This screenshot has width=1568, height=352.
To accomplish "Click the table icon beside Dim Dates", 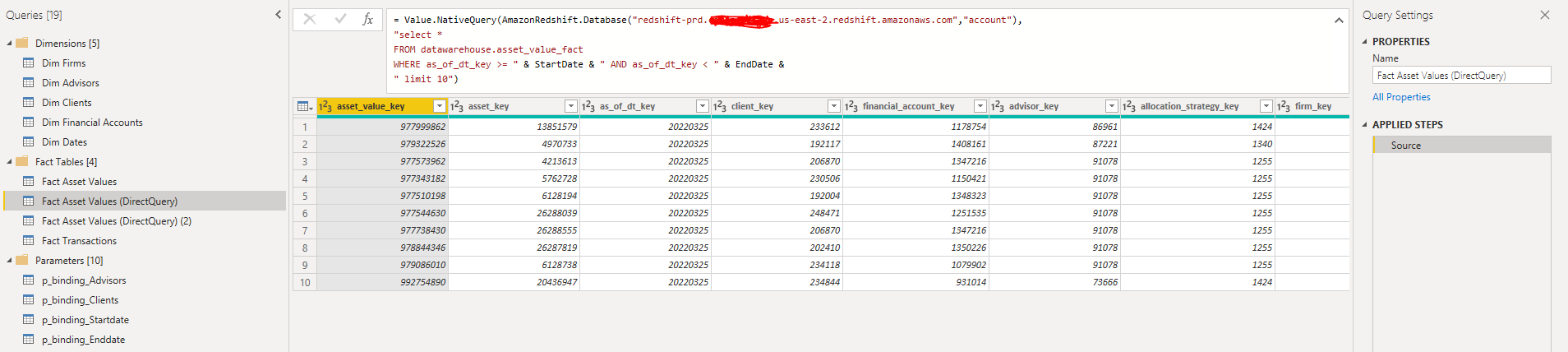I will tap(29, 141).
